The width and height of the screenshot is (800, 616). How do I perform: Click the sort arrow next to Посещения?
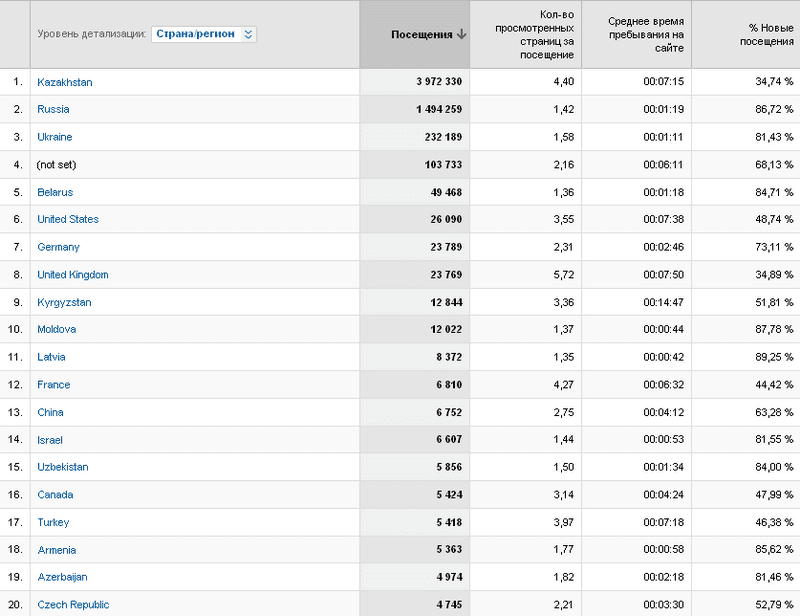[x=462, y=34]
